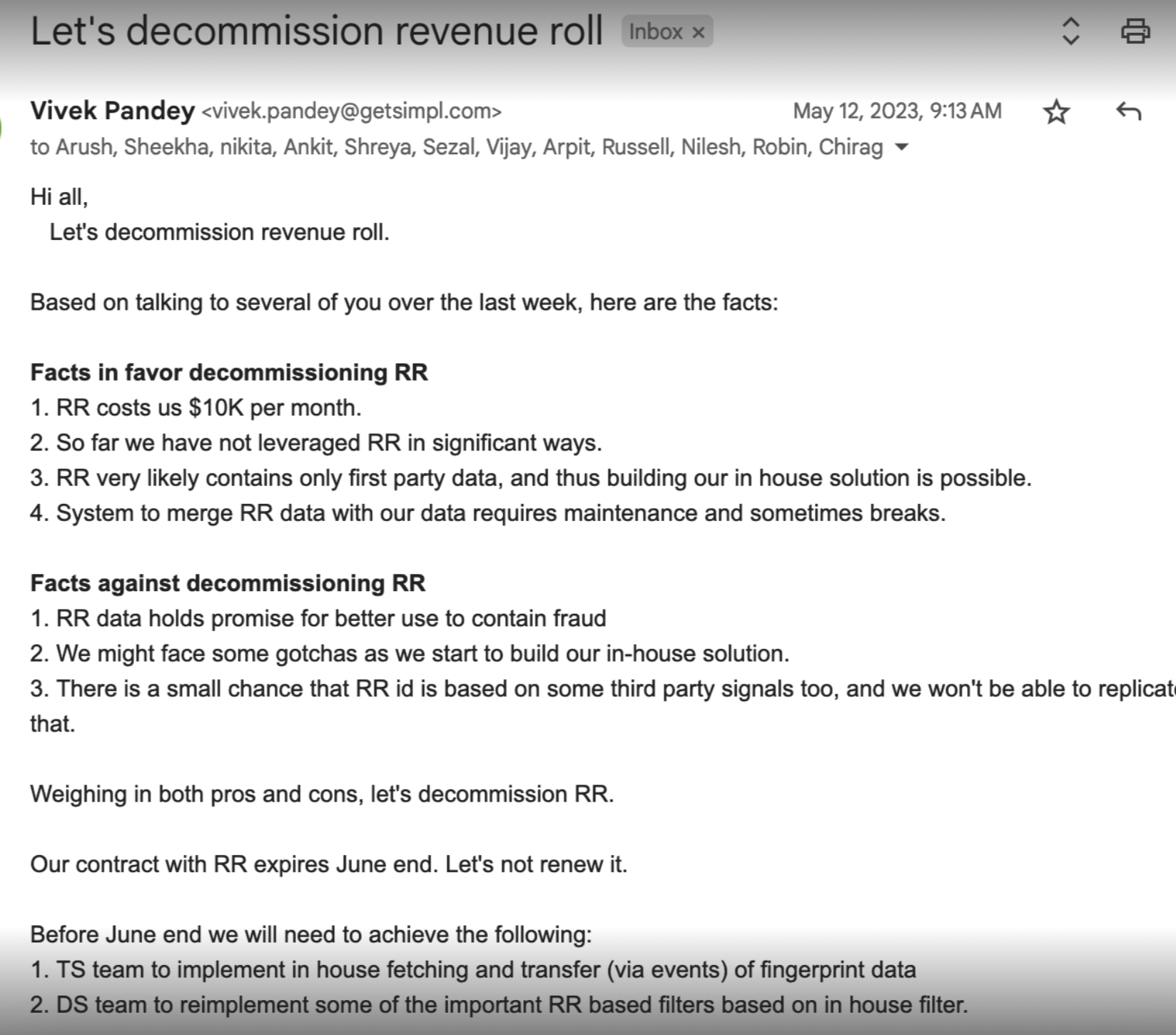
Task: Click the "Weighing in both pros and cons" line
Action: (x=322, y=794)
